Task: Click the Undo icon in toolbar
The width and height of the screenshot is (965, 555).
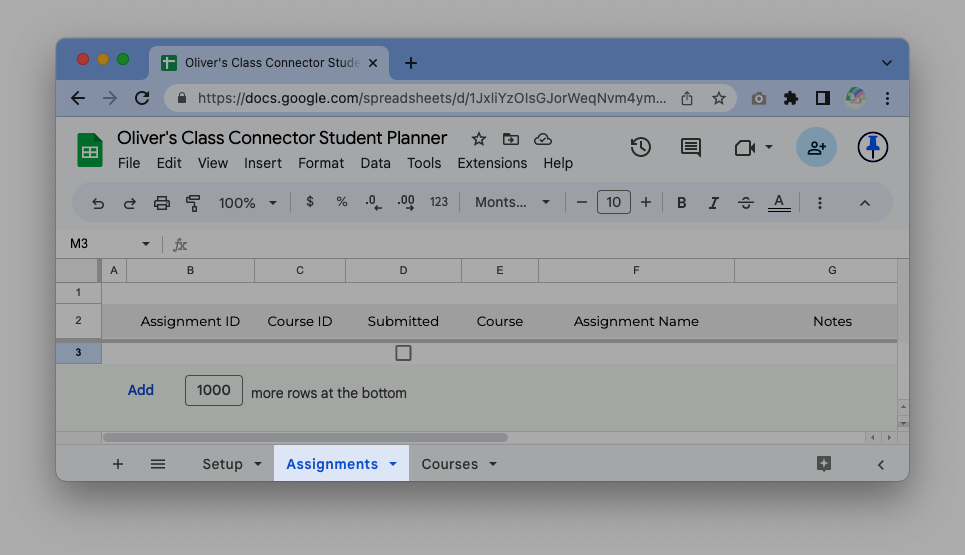Action: (x=98, y=203)
